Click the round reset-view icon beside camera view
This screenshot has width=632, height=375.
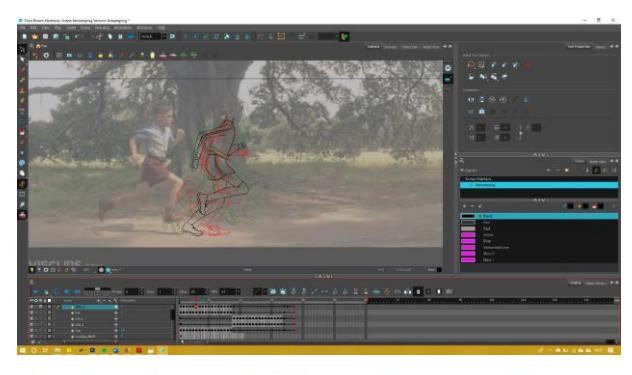[x=448, y=68]
